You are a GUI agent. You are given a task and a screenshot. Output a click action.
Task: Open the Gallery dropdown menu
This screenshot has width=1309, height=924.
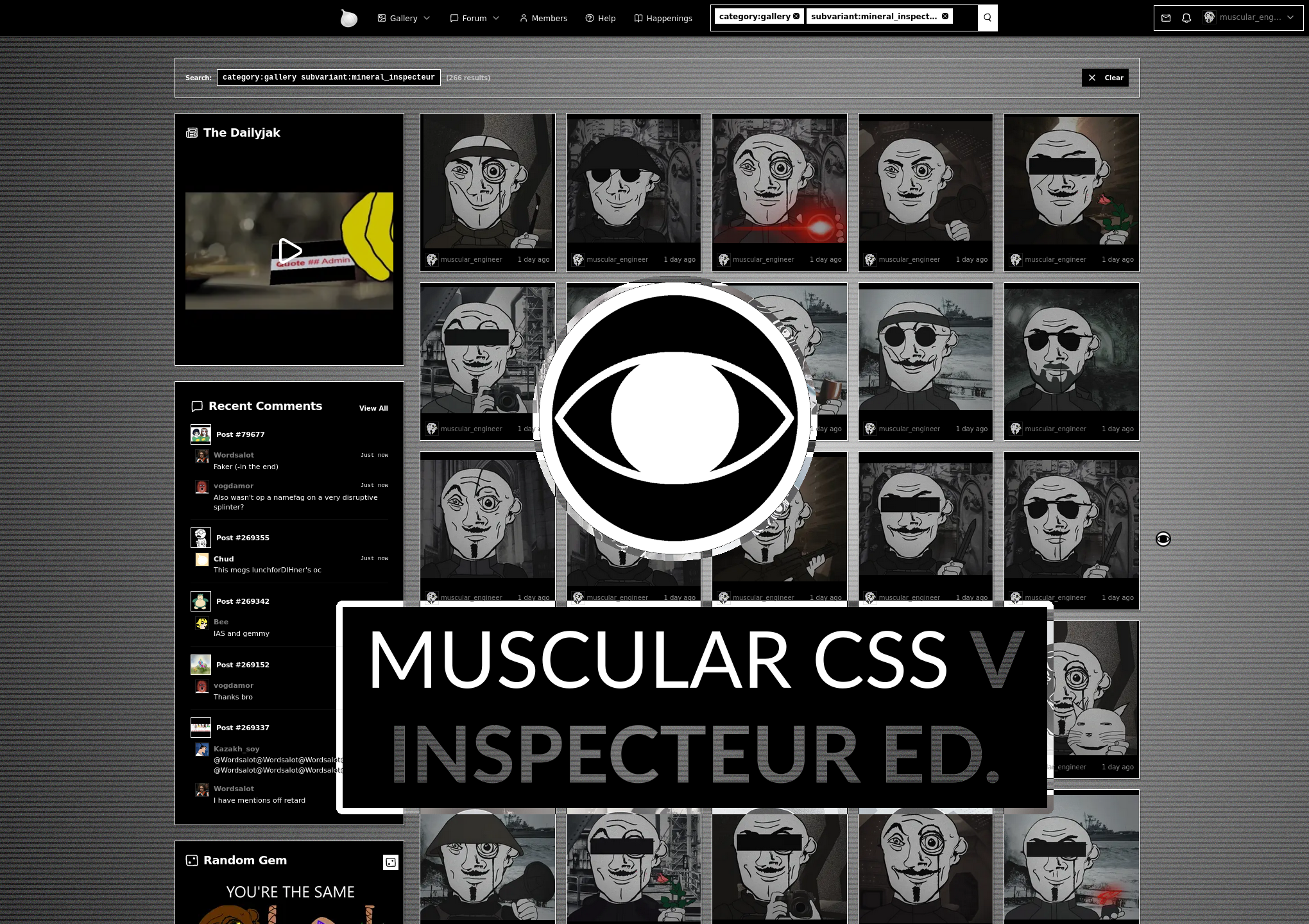(x=404, y=19)
